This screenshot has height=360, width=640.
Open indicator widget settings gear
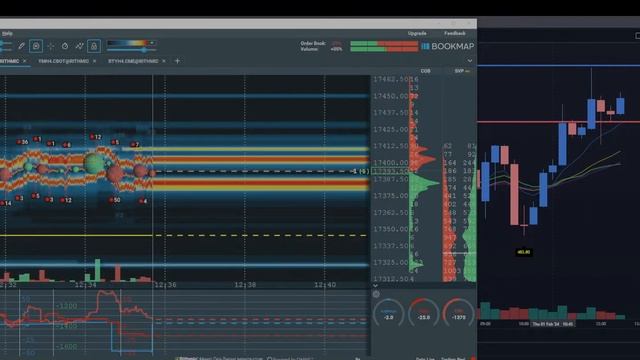point(376,294)
